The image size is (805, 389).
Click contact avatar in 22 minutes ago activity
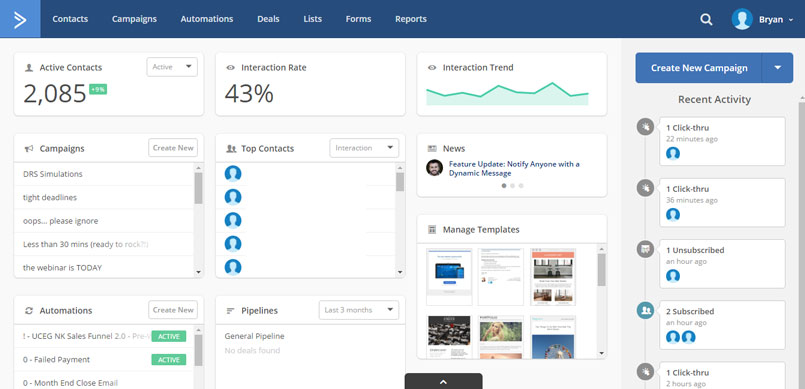coord(673,153)
